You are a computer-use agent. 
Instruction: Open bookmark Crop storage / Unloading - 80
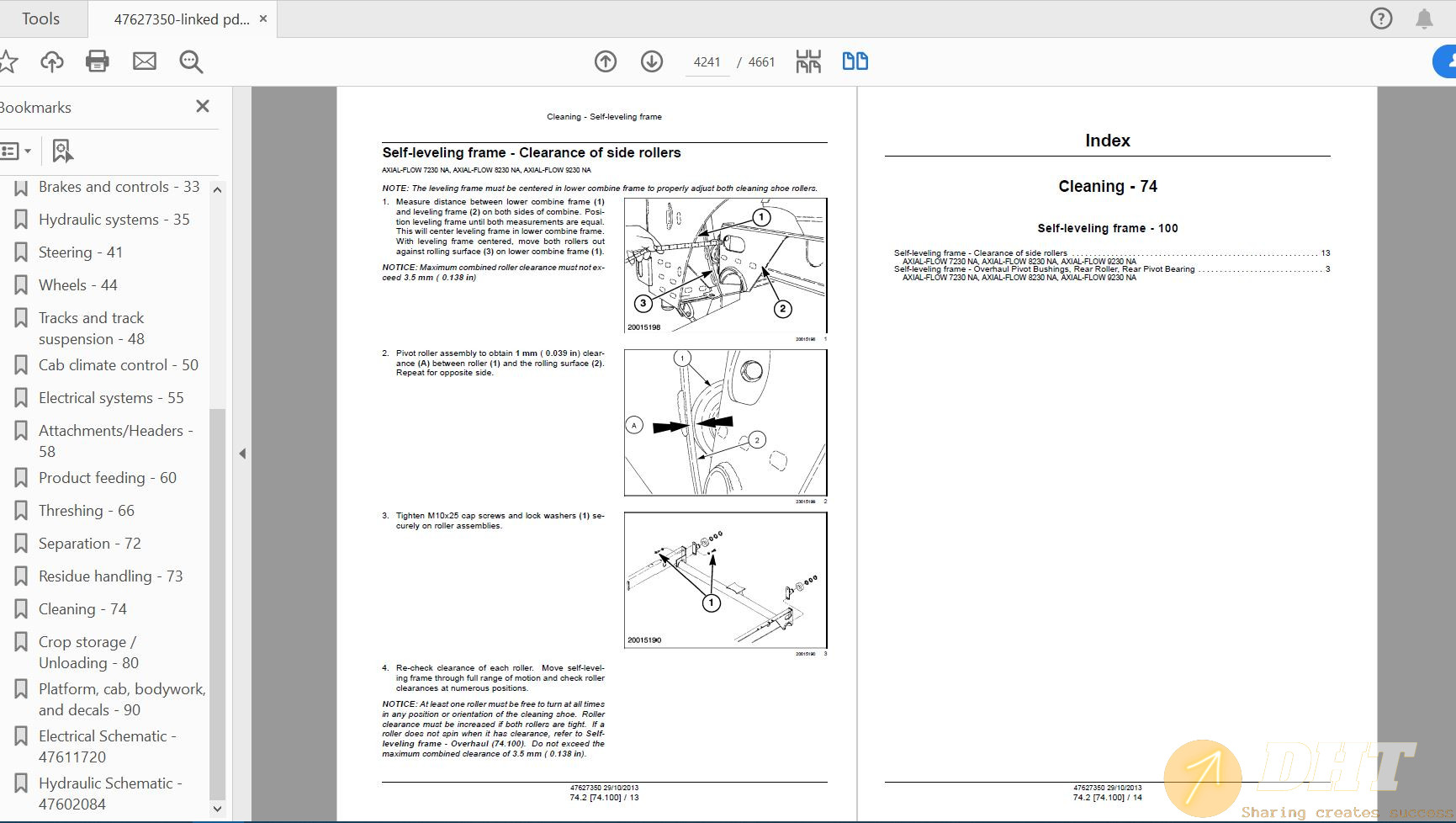(89, 652)
